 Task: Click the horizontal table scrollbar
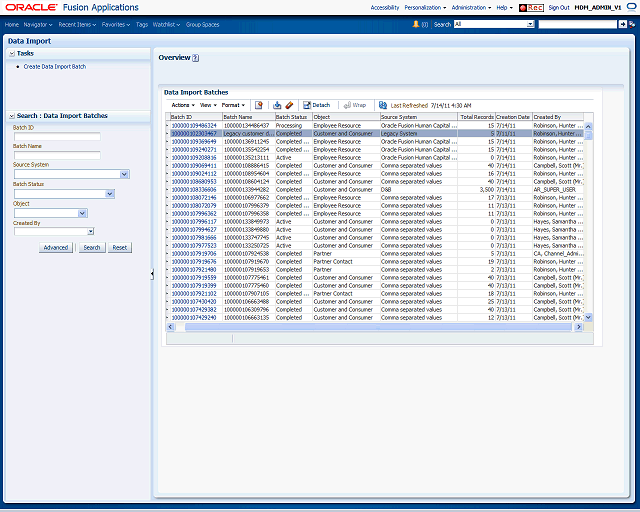[x=378, y=327]
